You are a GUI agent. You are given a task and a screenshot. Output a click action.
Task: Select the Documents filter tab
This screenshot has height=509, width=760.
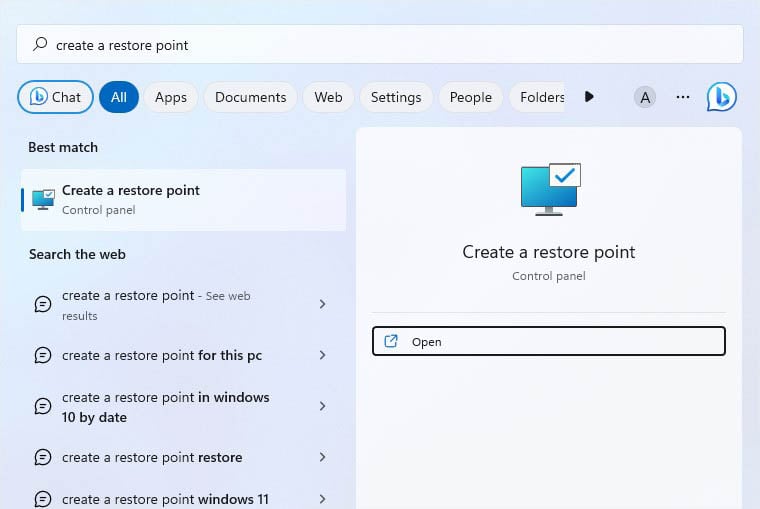[x=251, y=97]
